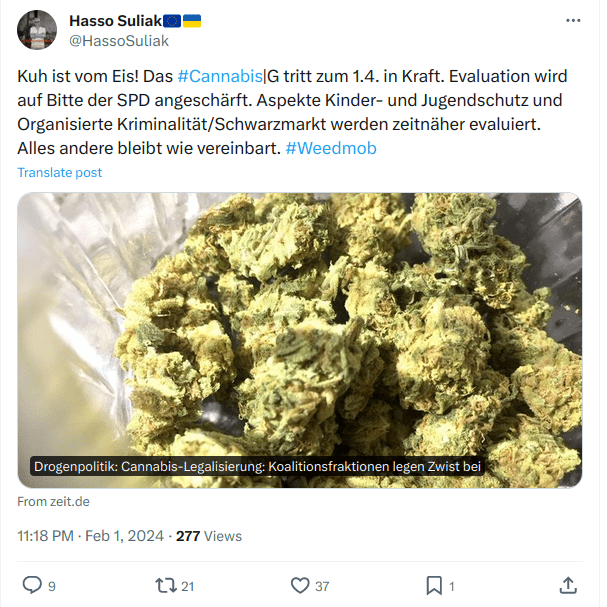Click the 21 reposts count
Screen dimensions: 607x607
[x=188, y=586]
